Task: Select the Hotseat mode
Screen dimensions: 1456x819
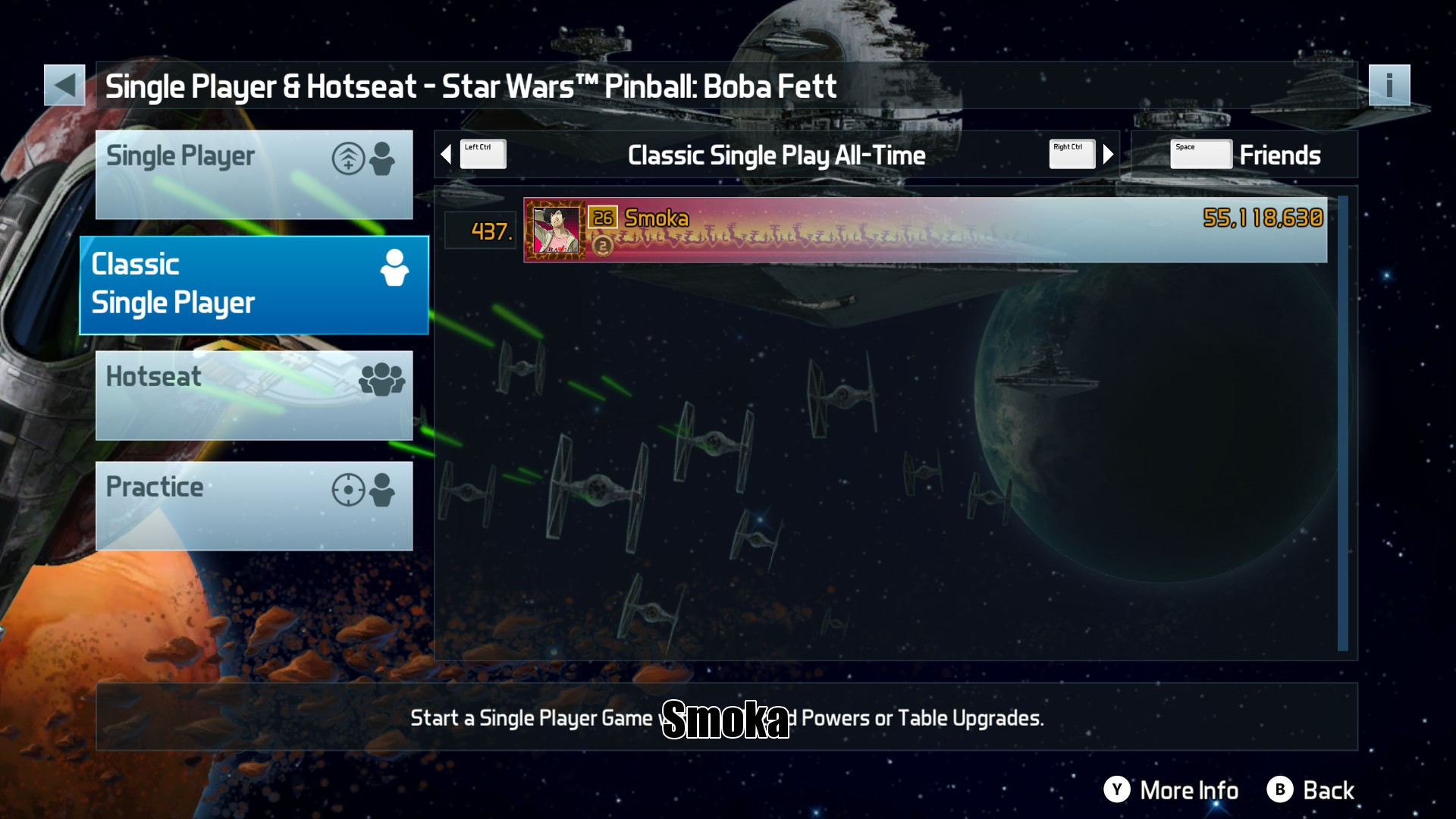Action: coord(254,395)
